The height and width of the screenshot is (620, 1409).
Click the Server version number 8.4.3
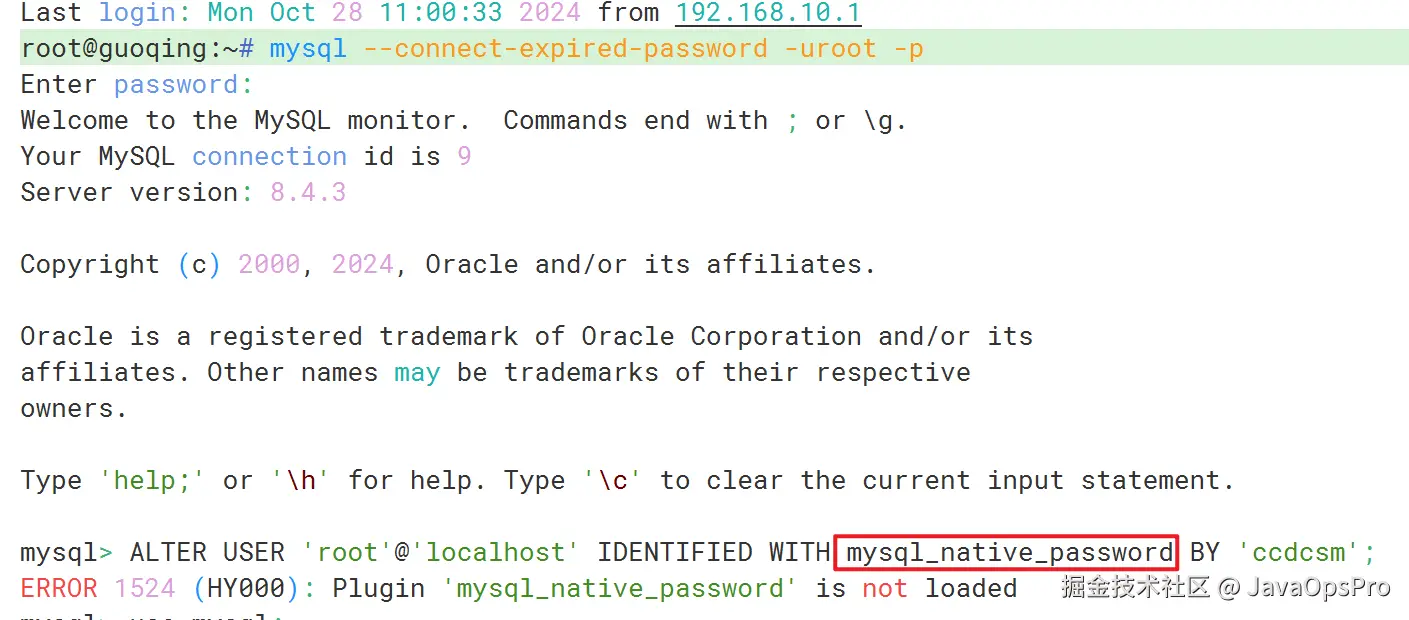tap(308, 192)
